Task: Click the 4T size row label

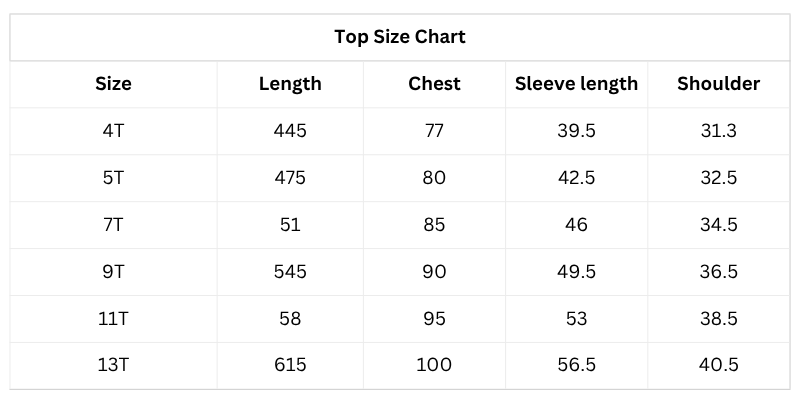Action: (113, 131)
